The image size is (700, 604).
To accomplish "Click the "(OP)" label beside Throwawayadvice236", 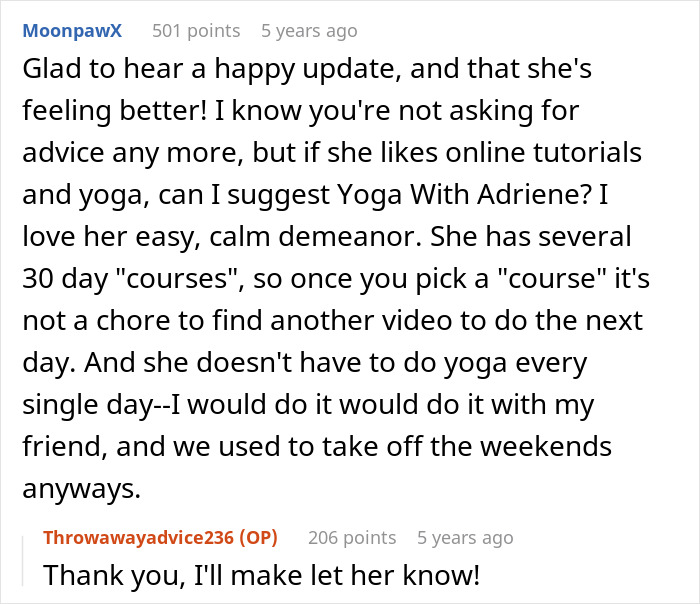I will pyautogui.click(x=258, y=537).
